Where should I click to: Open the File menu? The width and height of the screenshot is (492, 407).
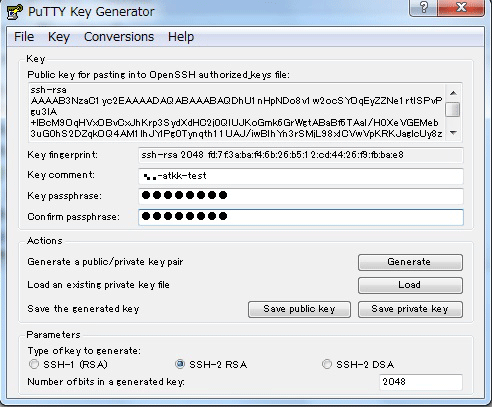24,37
